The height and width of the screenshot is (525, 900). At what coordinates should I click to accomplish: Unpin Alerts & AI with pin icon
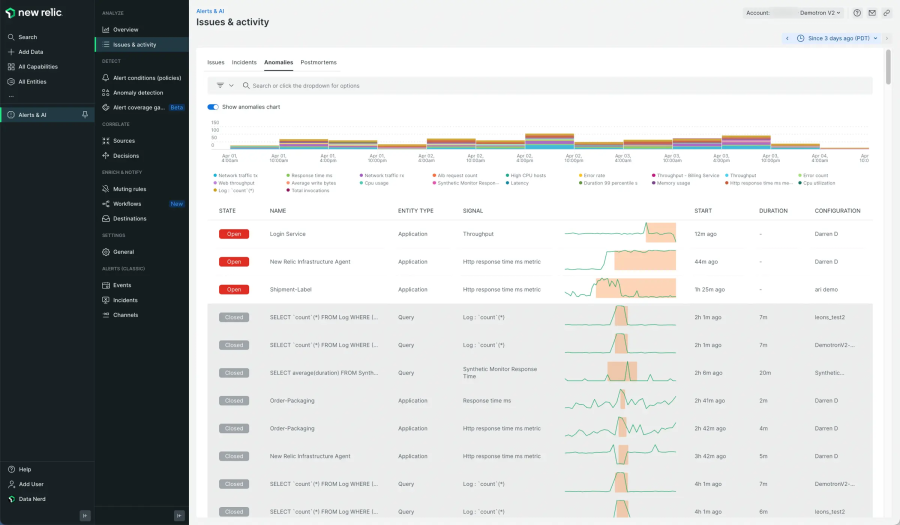(85, 115)
